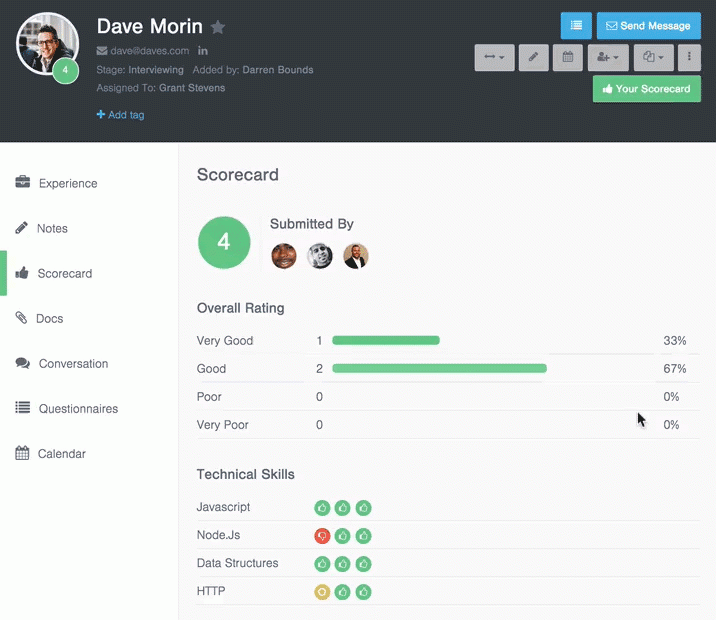Click the Send Message button
This screenshot has height=620, width=716.
pos(648,26)
